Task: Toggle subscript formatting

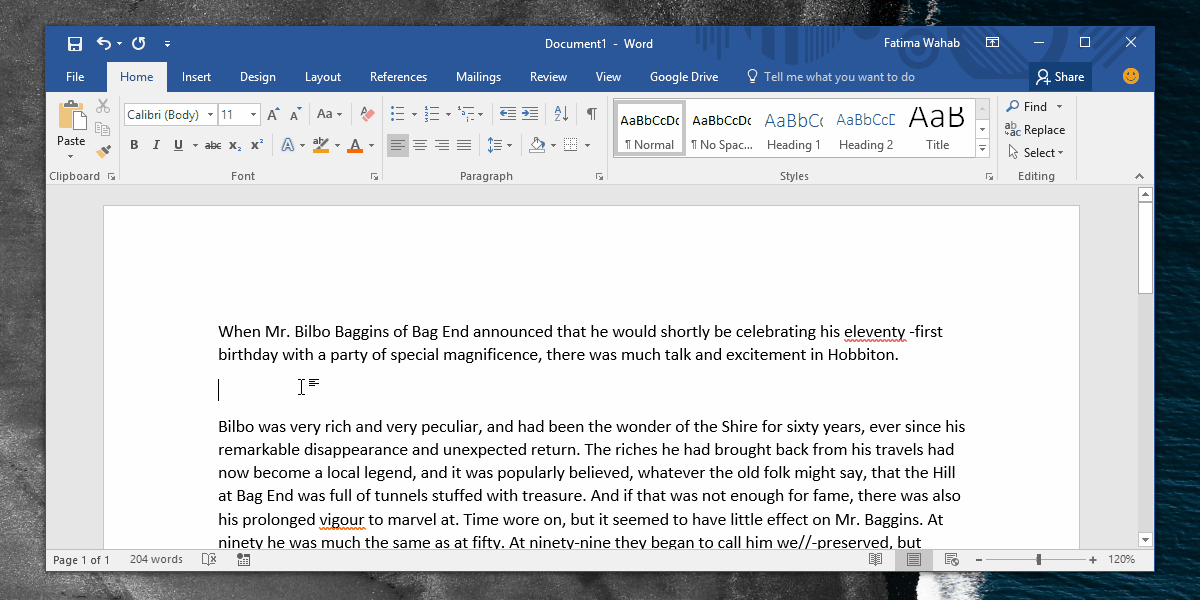Action: click(x=233, y=145)
